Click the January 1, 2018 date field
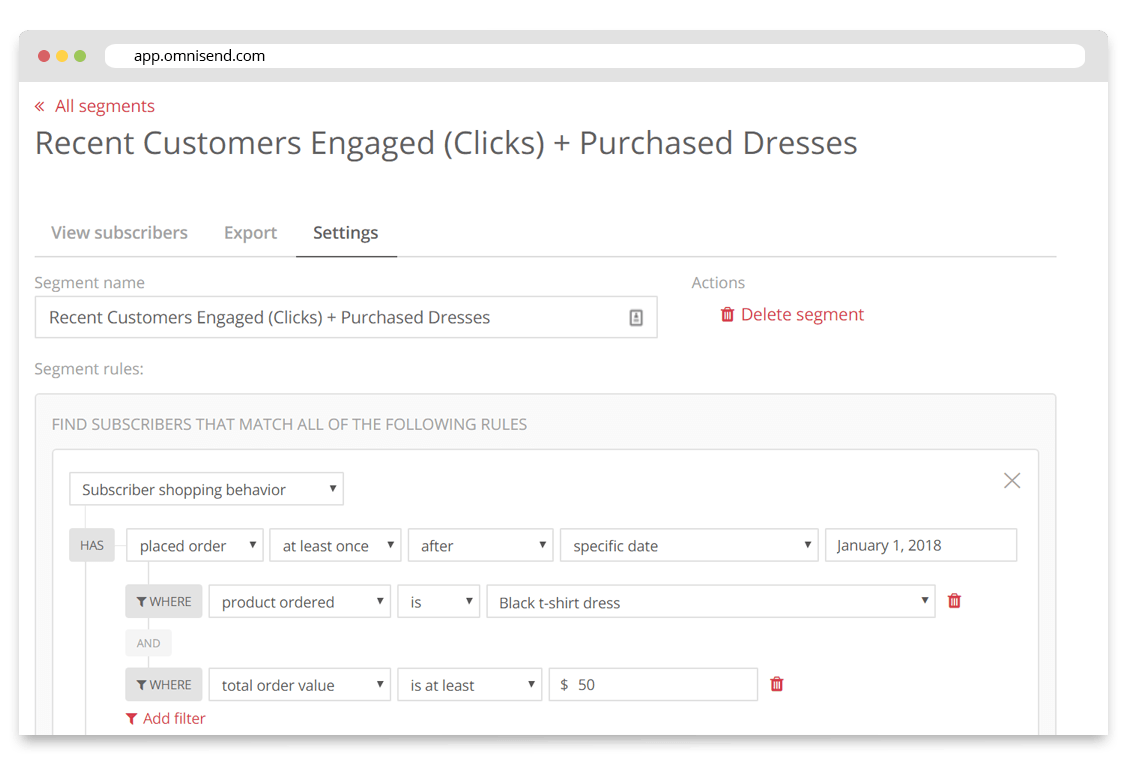The width and height of the screenshot is (1137, 783). pyautogui.click(x=920, y=545)
